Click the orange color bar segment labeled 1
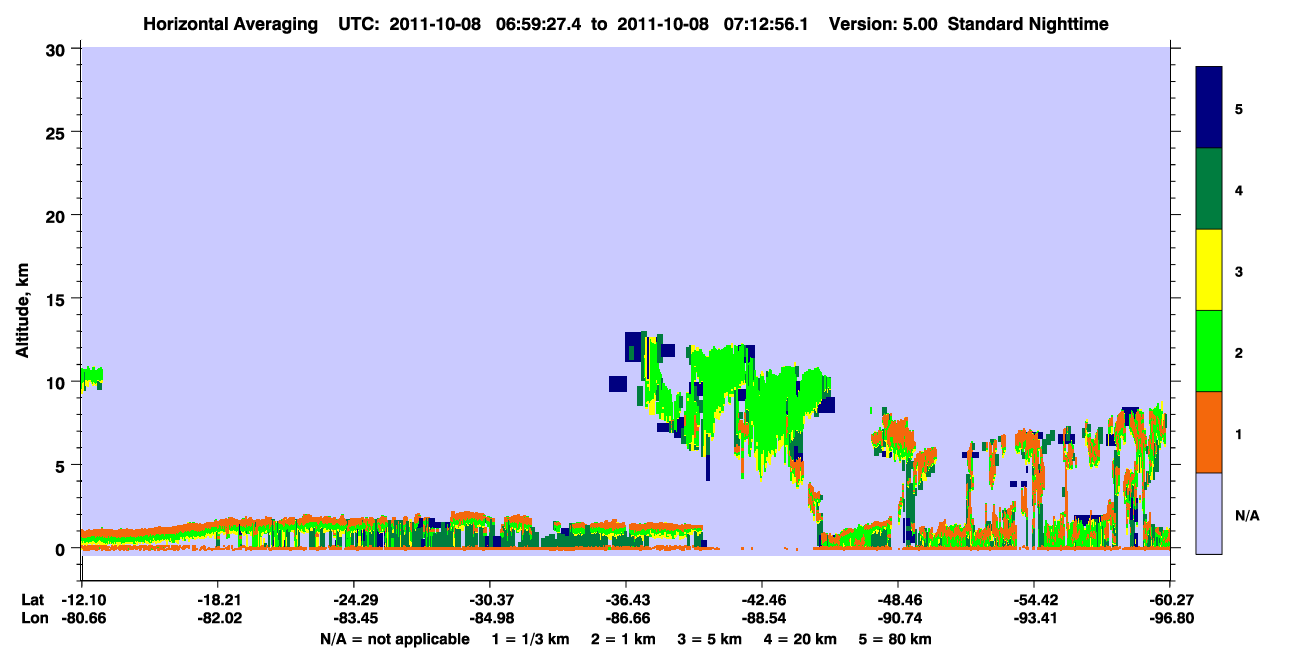The width and height of the screenshot is (1300, 667). (x=1209, y=432)
